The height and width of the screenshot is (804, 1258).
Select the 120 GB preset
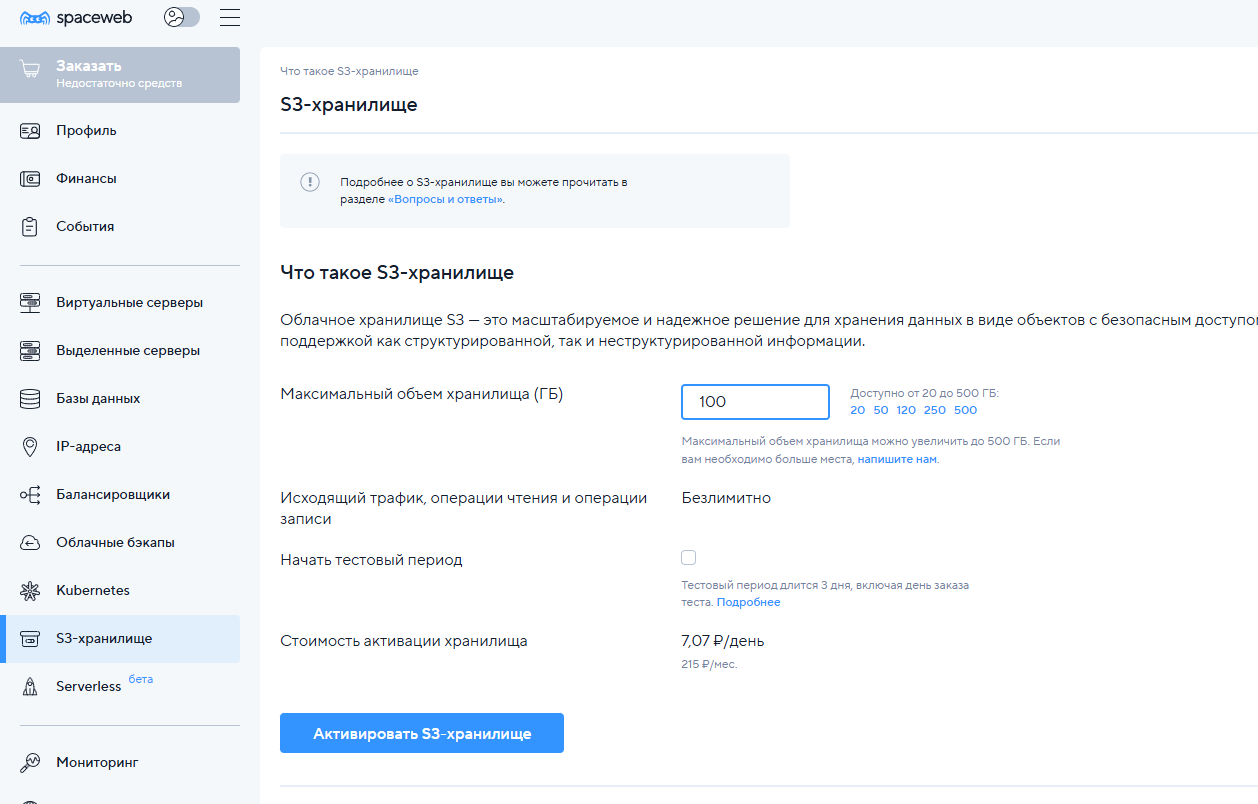pyautogui.click(x=906, y=410)
